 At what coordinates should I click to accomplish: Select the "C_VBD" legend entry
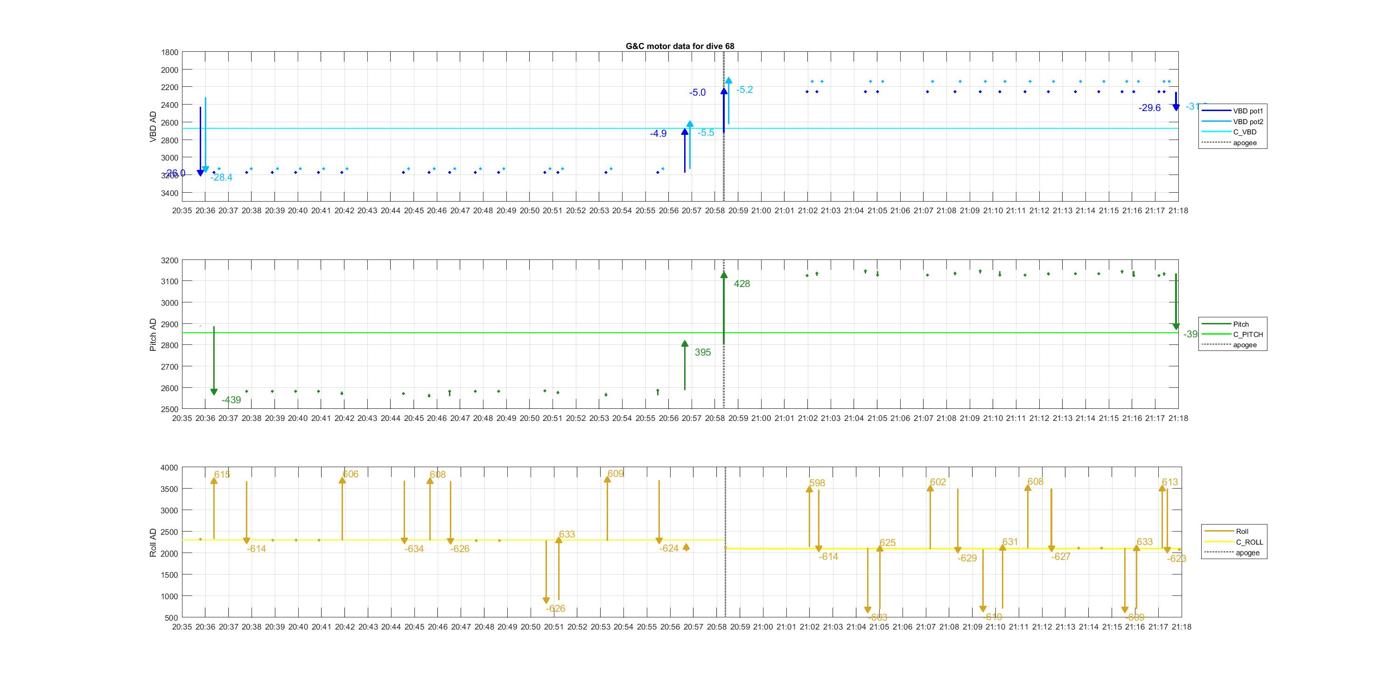(1227, 132)
